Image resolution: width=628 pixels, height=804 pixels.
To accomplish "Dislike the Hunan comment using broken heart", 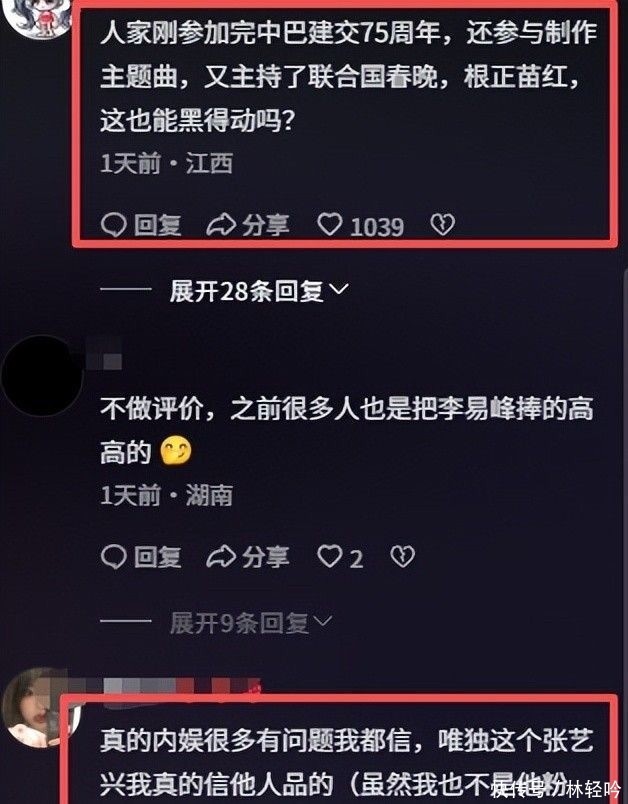I will [403, 557].
